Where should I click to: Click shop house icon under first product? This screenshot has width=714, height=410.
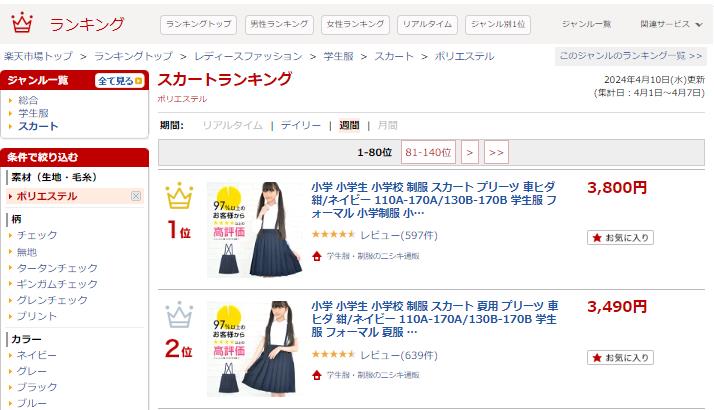point(317,256)
